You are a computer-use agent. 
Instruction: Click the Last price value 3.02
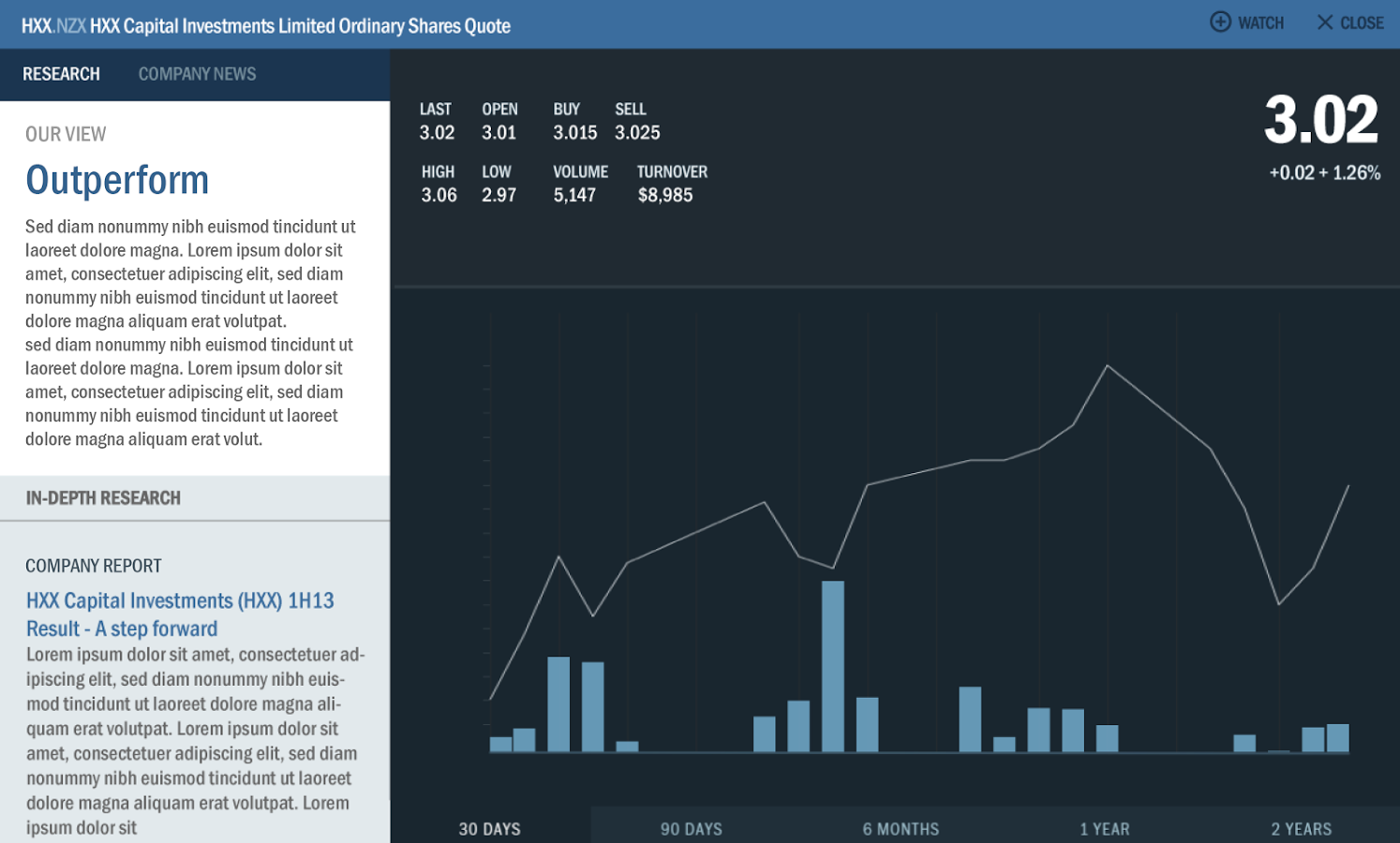[437, 133]
